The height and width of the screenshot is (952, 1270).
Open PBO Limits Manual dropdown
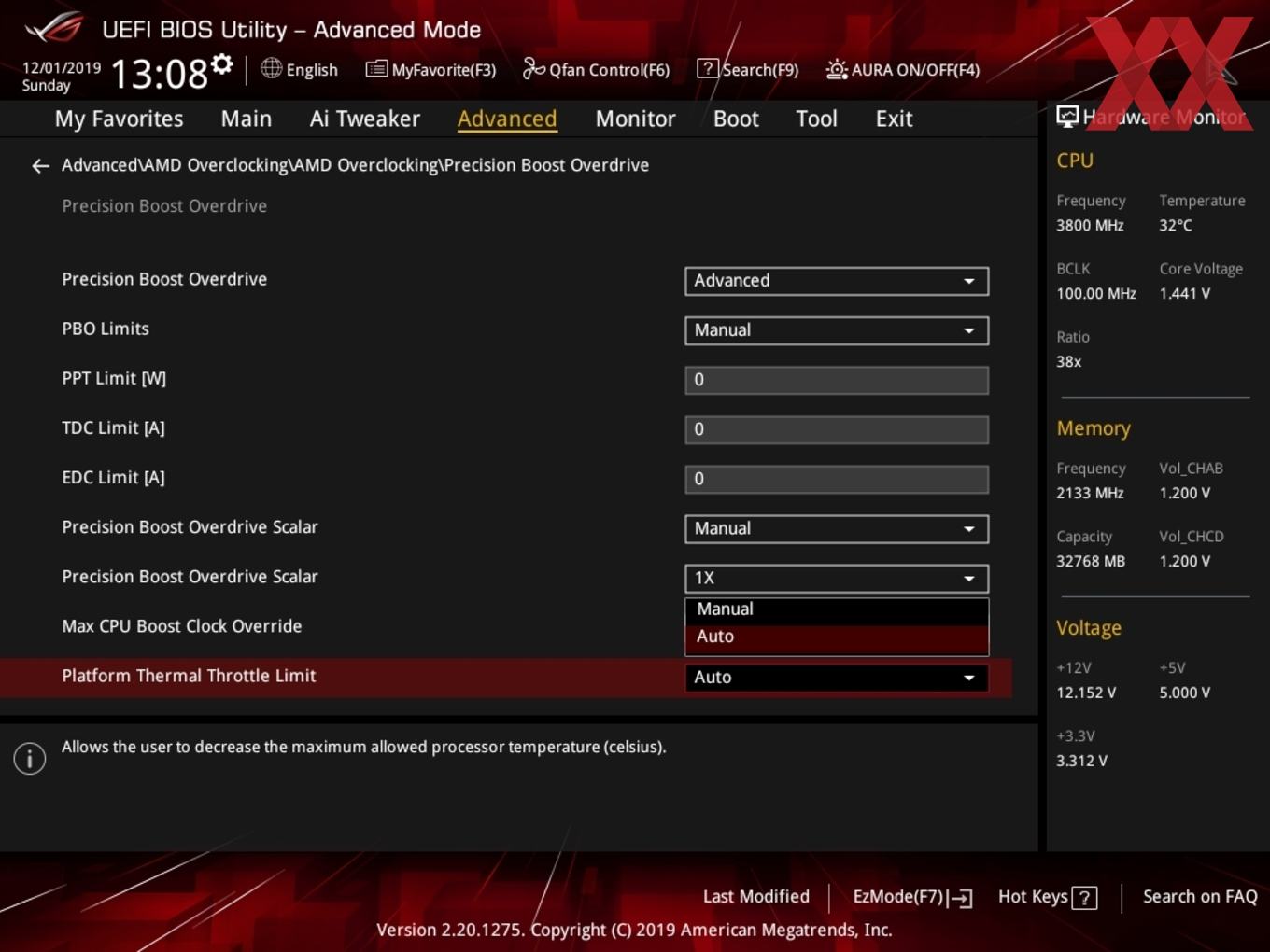837,330
